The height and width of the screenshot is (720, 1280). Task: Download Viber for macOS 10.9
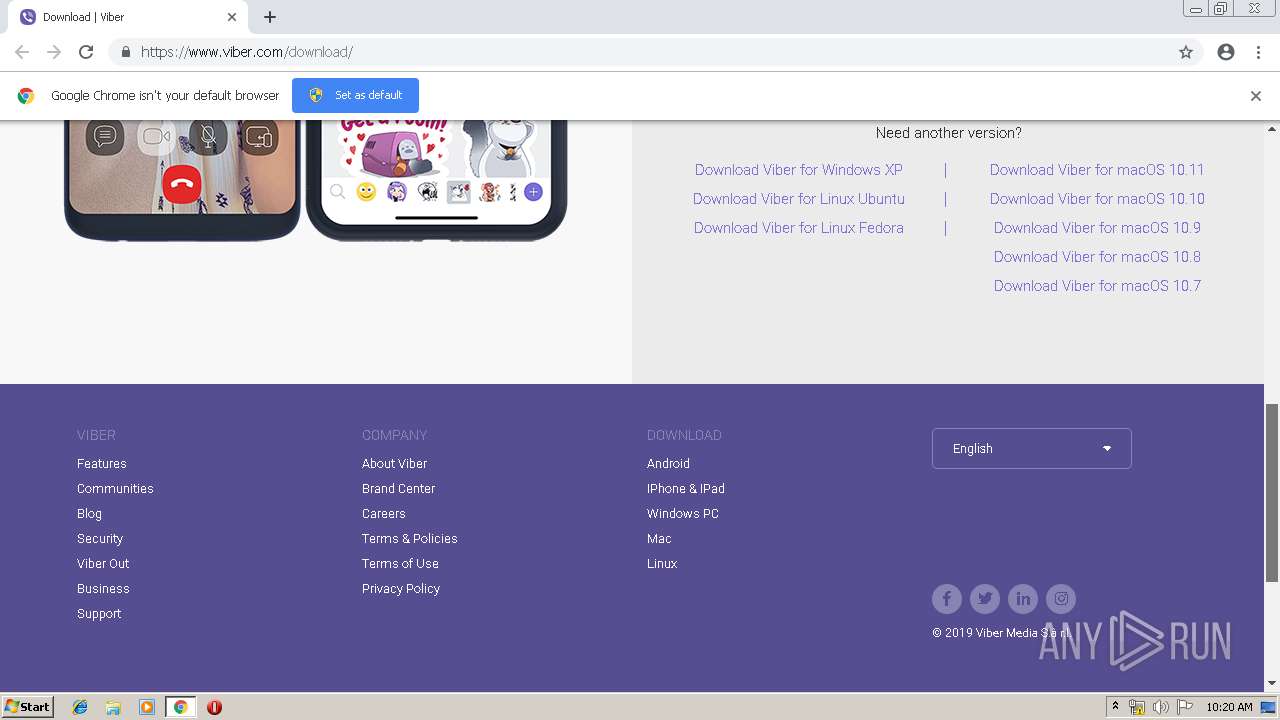tap(1097, 228)
